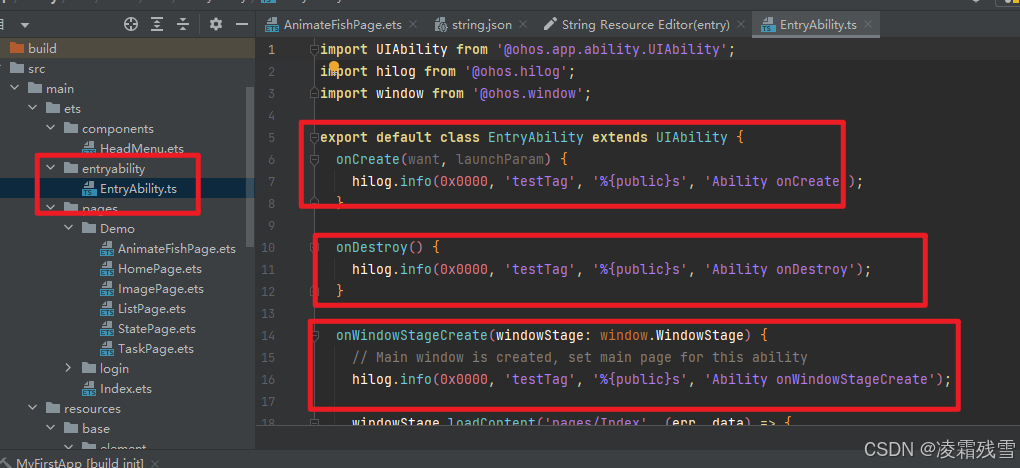The width and height of the screenshot is (1020, 468).
Task: Click the orange build folder icon
Action: tap(17, 48)
